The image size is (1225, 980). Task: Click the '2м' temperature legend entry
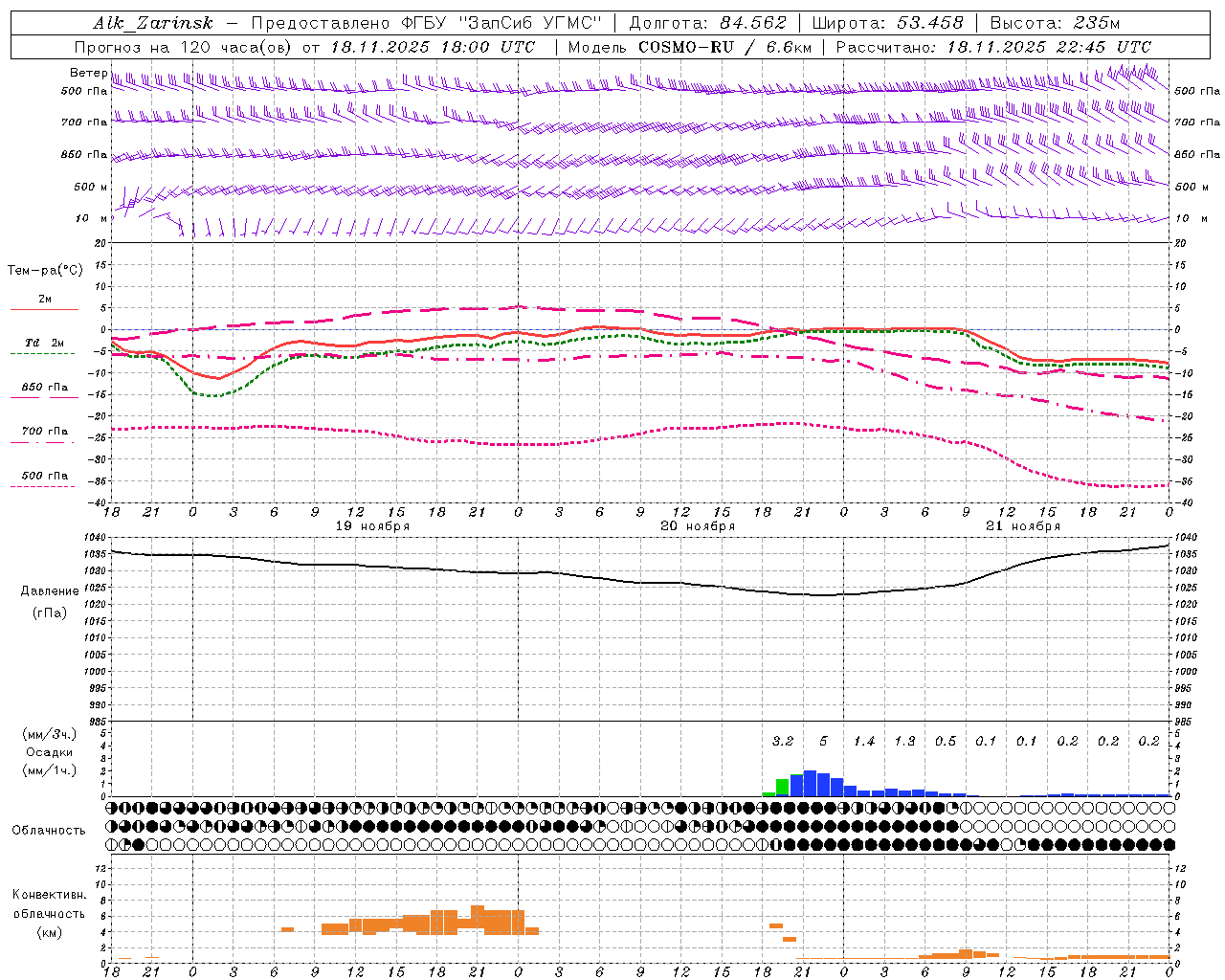[x=45, y=300]
